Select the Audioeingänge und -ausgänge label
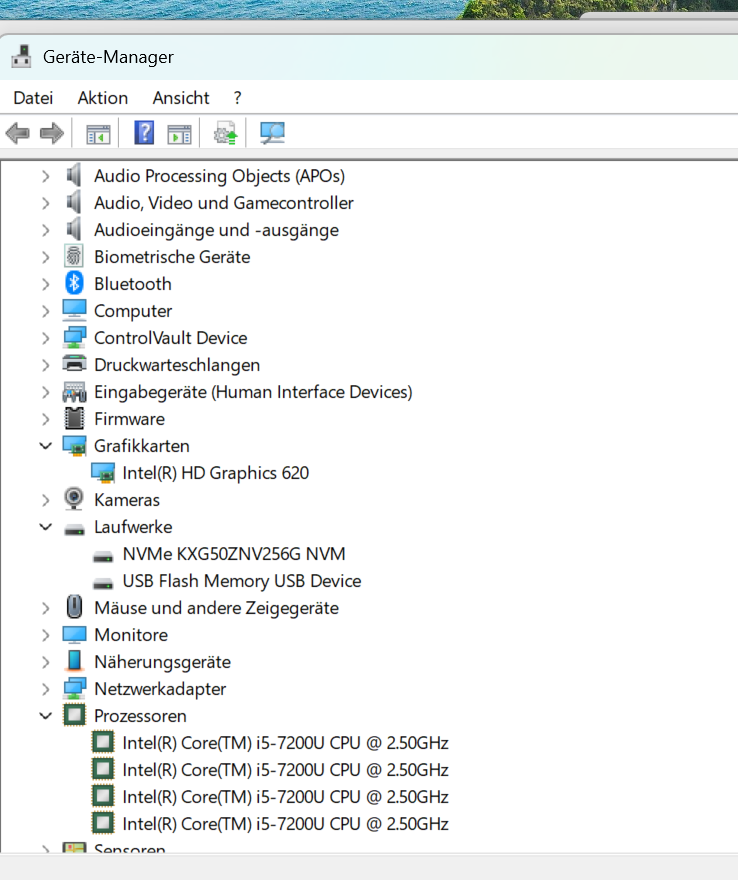Image resolution: width=738 pixels, height=880 pixels. click(x=216, y=230)
